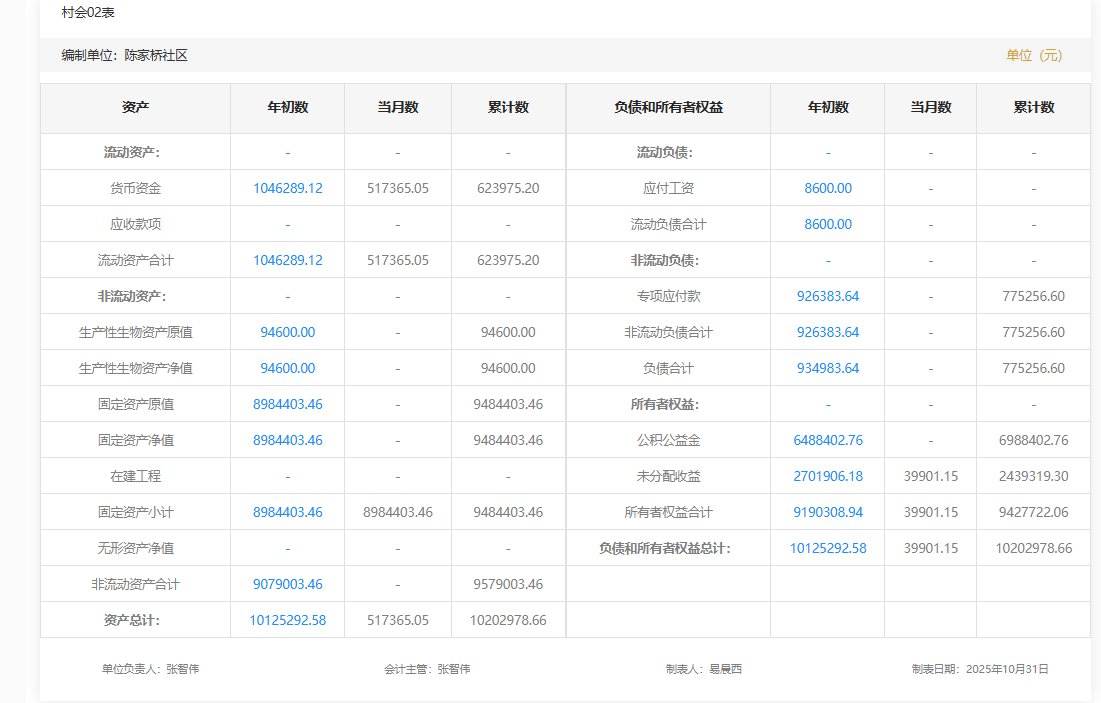Click the 流动资产合计 opening balance link
Image resolution: width=1101 pixels, height=703 pixels.
point(287,260)
